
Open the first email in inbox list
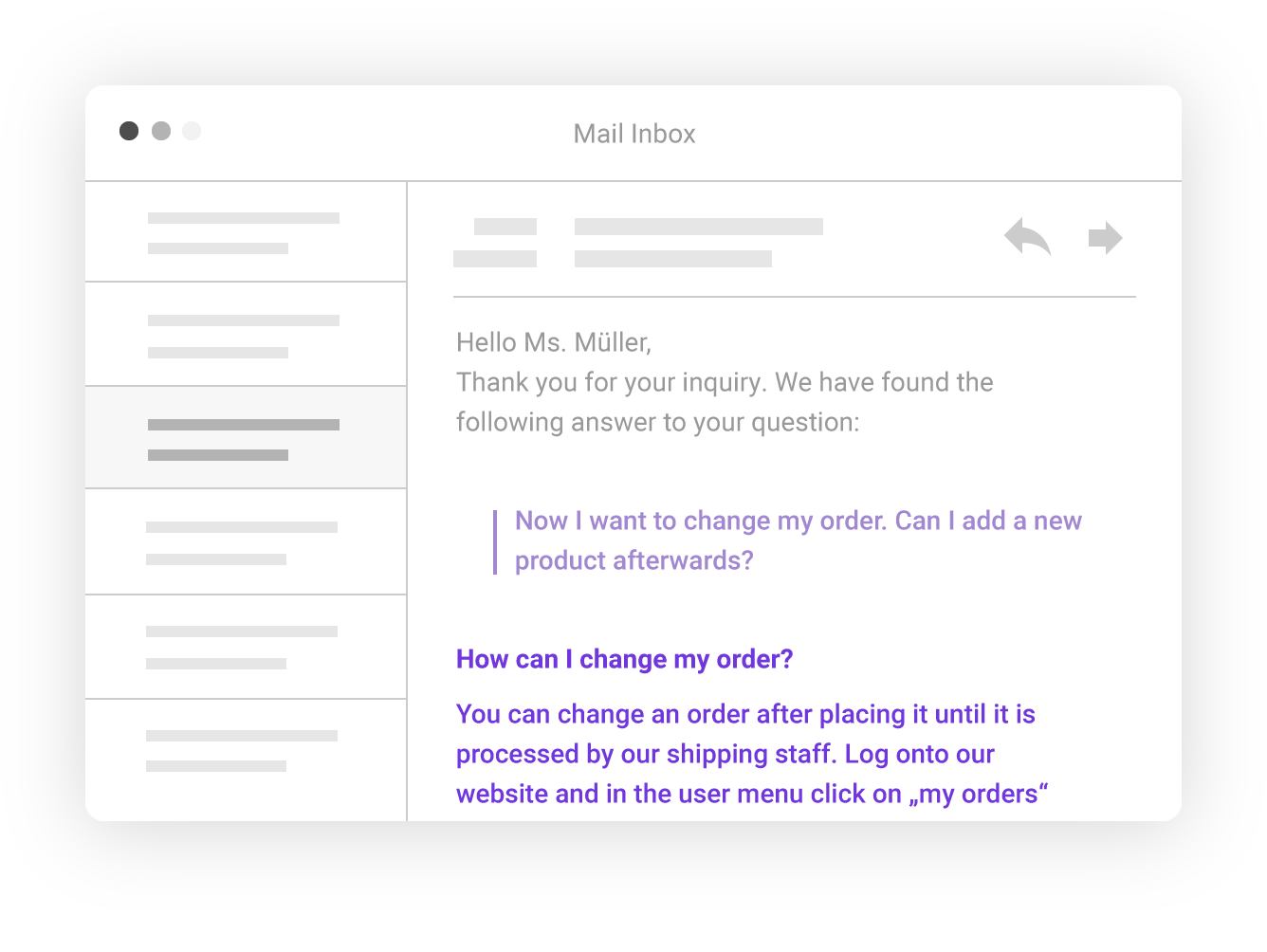(246, 232)
